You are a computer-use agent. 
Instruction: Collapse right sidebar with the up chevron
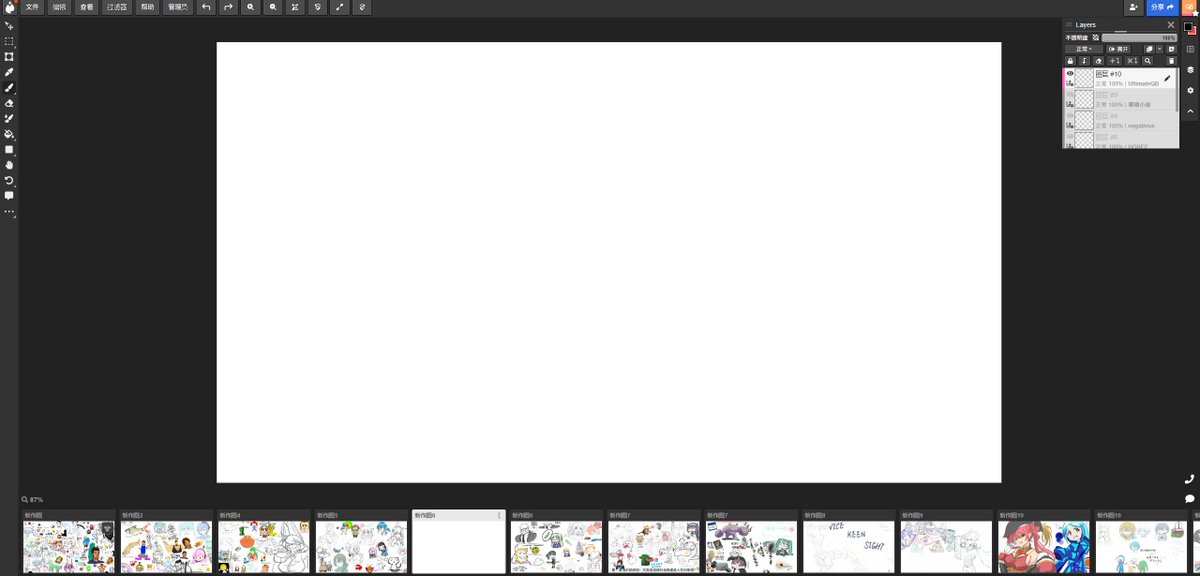coord(1190,112)
